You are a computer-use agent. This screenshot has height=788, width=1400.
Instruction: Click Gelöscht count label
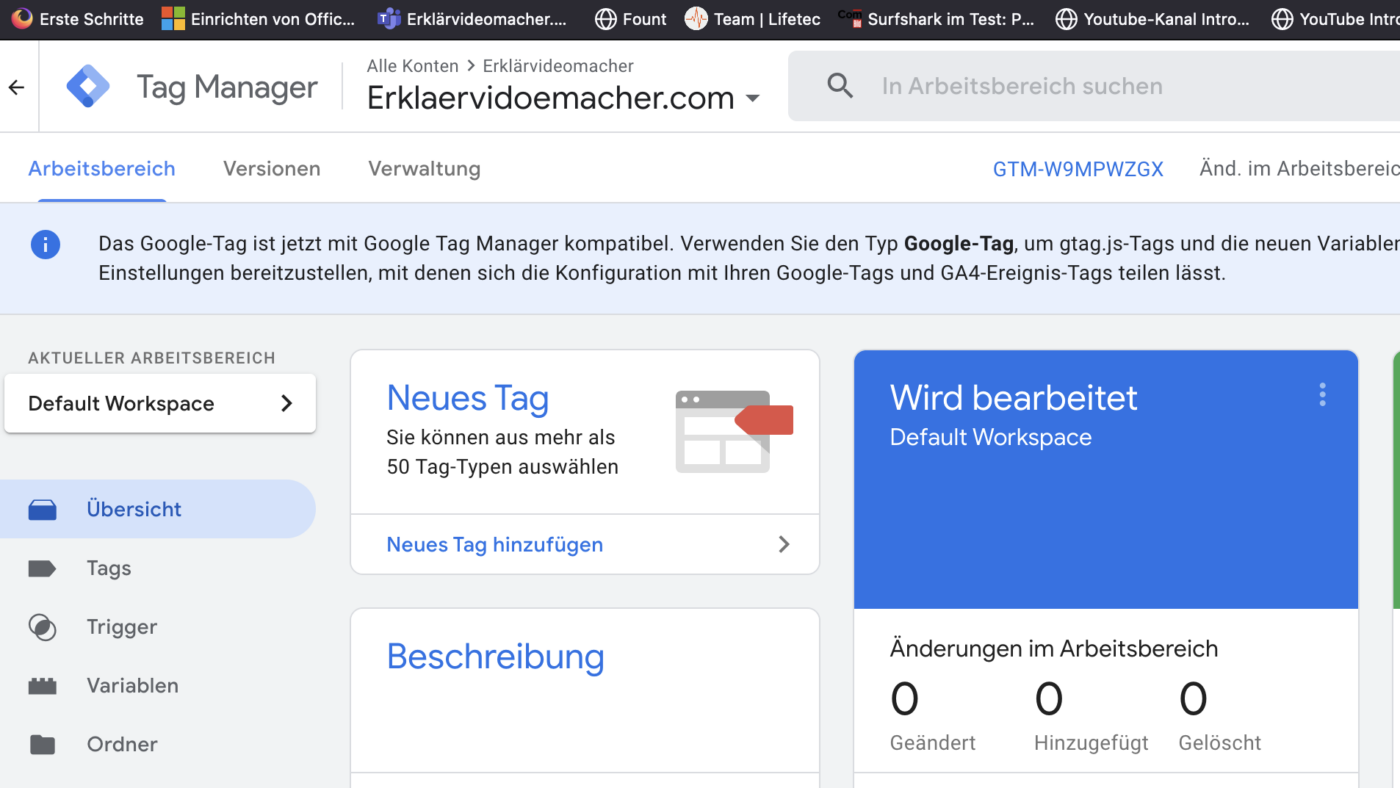pos(1220,743)
